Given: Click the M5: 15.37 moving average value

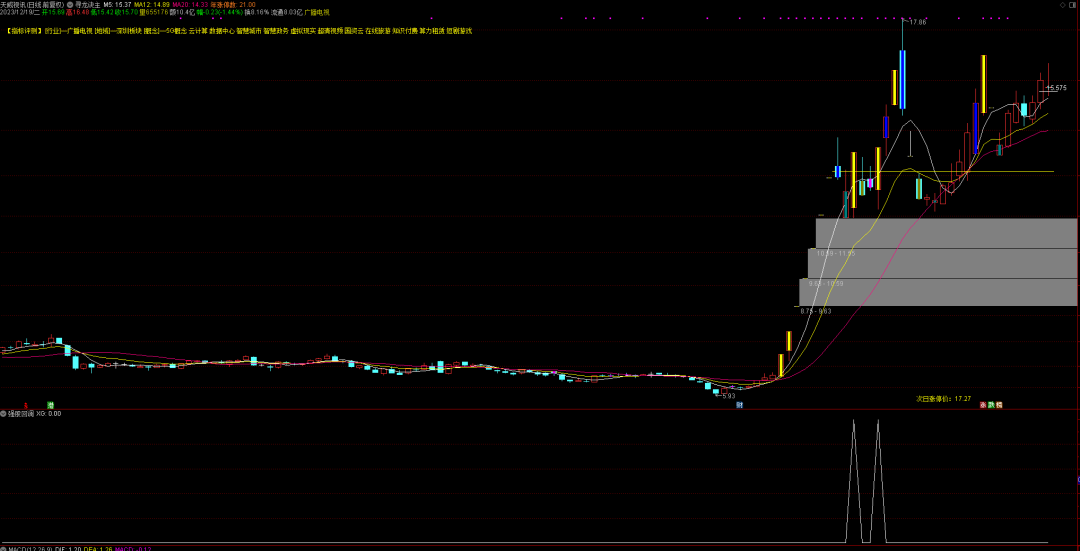Looking at the screenshot, I should [x=117, y=4].
